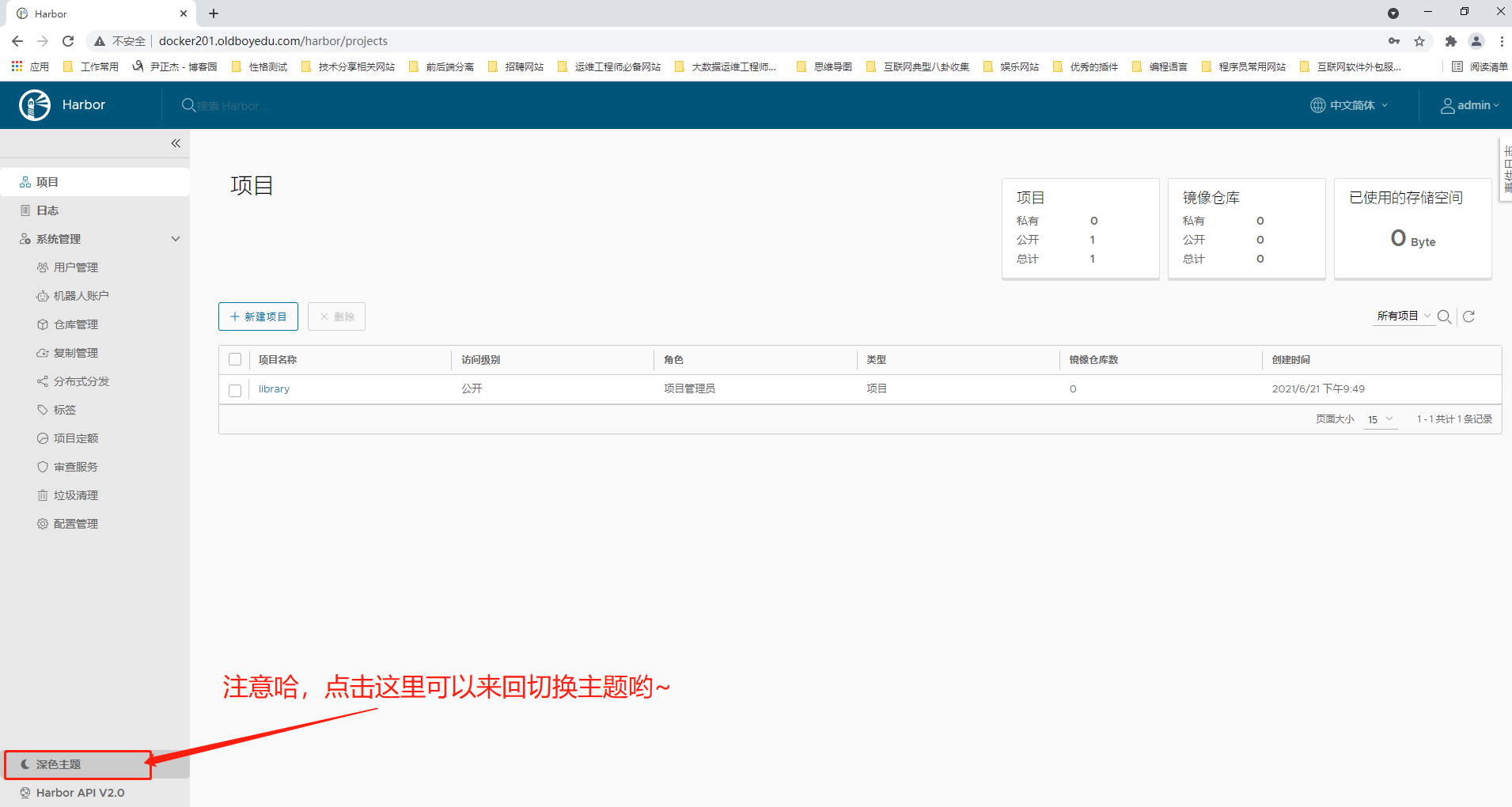Click the search magnifier icon above table
The width and height of the screenshot is (1512, 807).
1444,316
